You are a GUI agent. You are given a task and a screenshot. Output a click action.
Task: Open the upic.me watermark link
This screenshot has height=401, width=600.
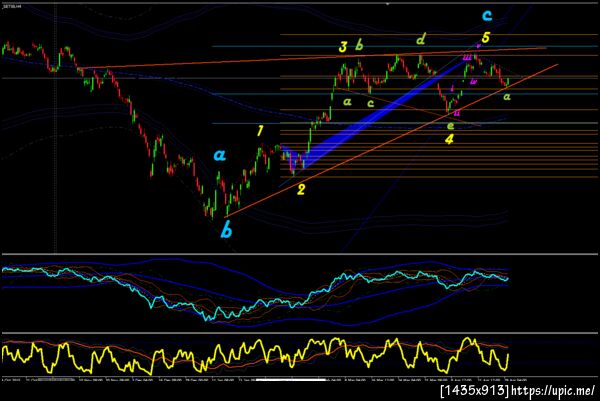pyautogui.click(x=553, y=391)
